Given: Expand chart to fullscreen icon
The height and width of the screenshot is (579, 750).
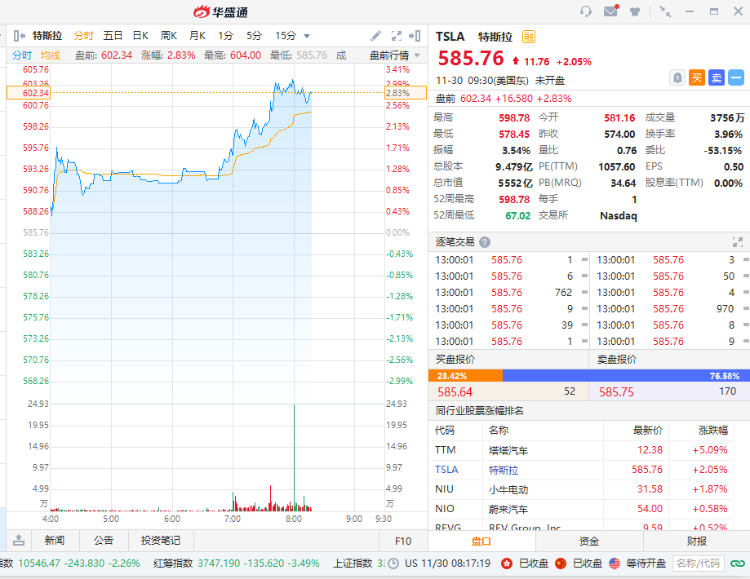Looking at the screenshot, I should (x=396, y=36).
